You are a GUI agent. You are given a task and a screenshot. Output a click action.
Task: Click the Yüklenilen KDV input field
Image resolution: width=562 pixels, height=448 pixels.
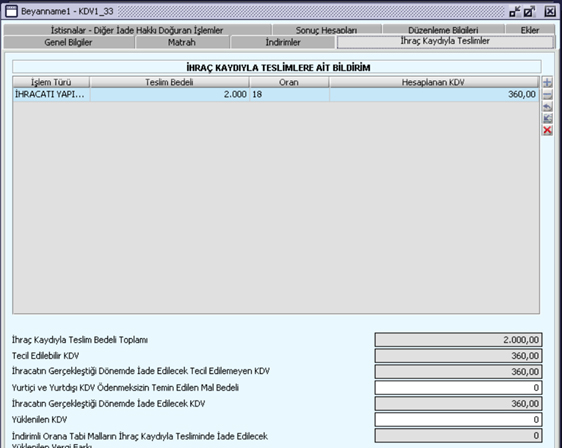458,420
